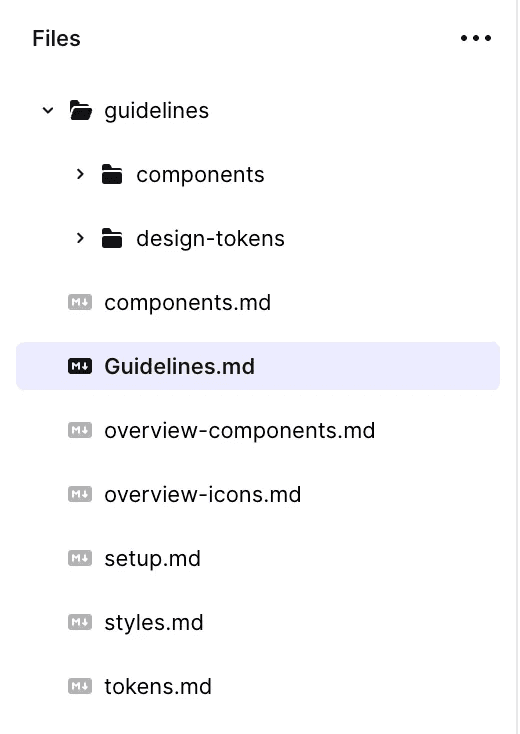This screenshot has height=734, width=520.
Task: Click the open guidelines folder icon
Action: [x=81, y=110]
